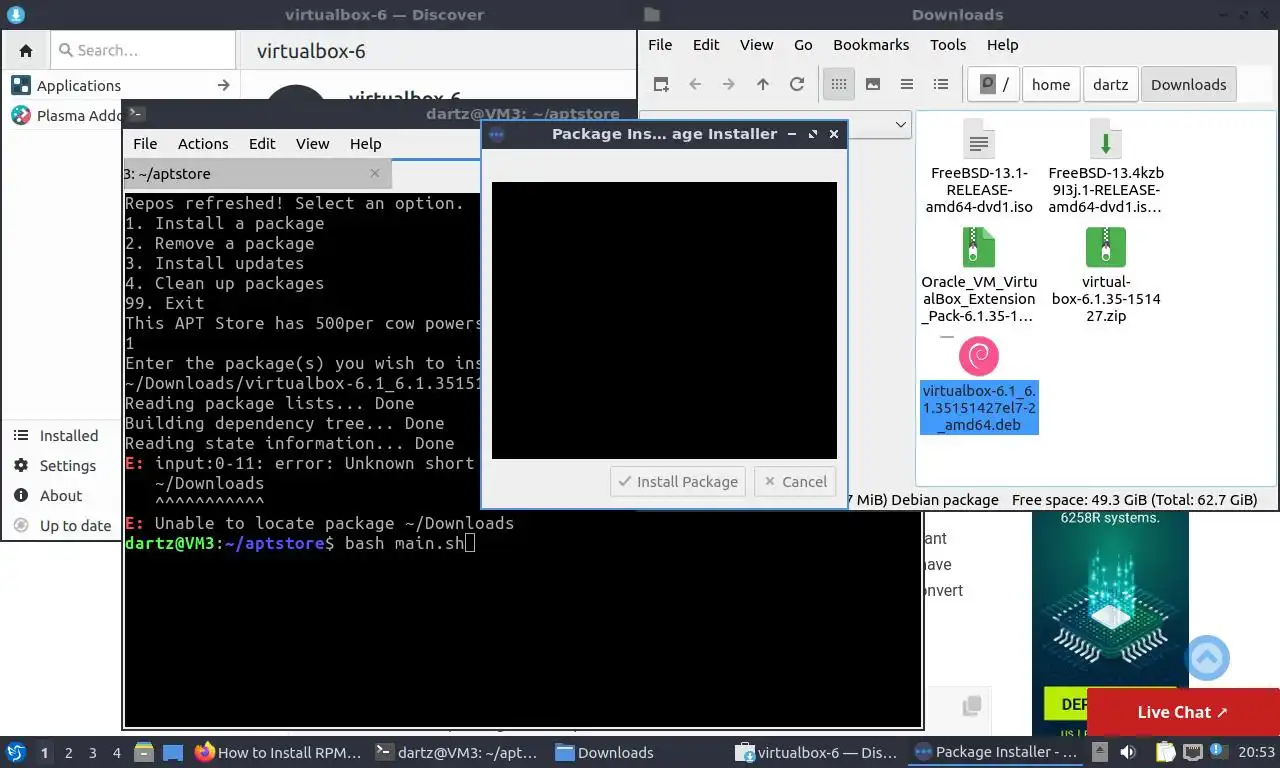Open a new tab in the file manager
1280x768 pixels.
point(661,85)
